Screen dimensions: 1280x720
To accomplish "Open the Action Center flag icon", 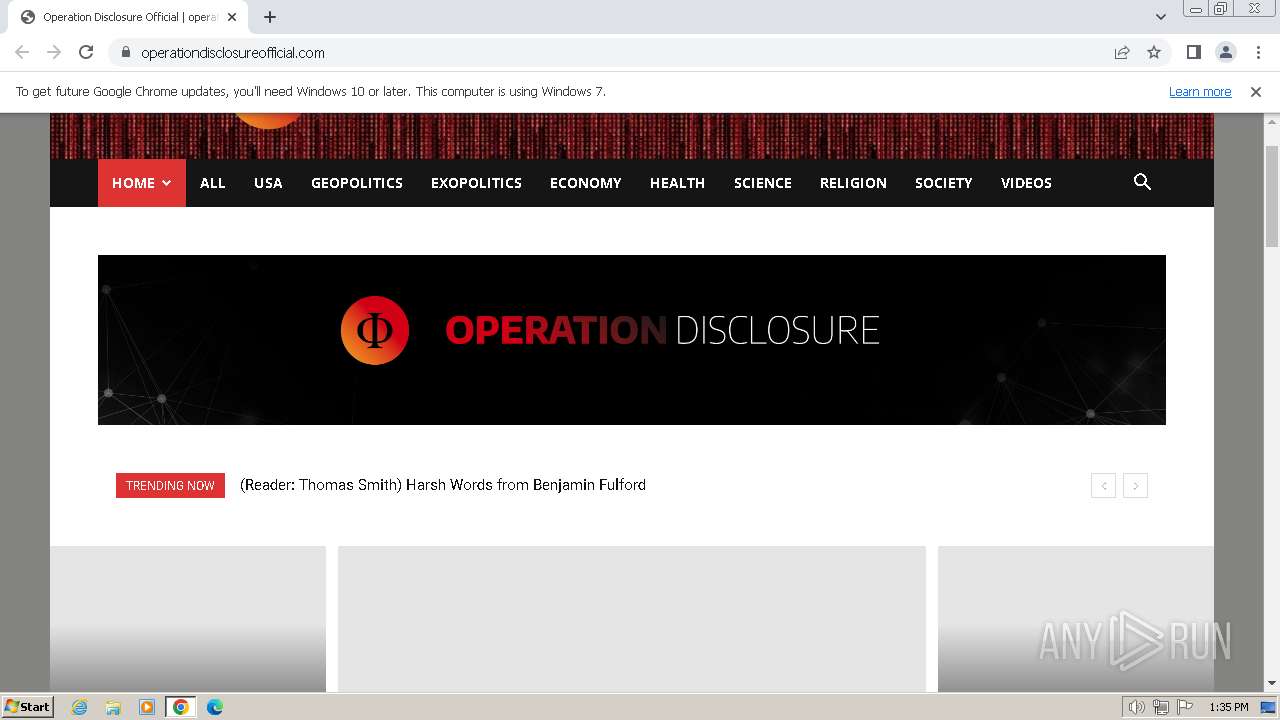I will tap(1185, 707).
